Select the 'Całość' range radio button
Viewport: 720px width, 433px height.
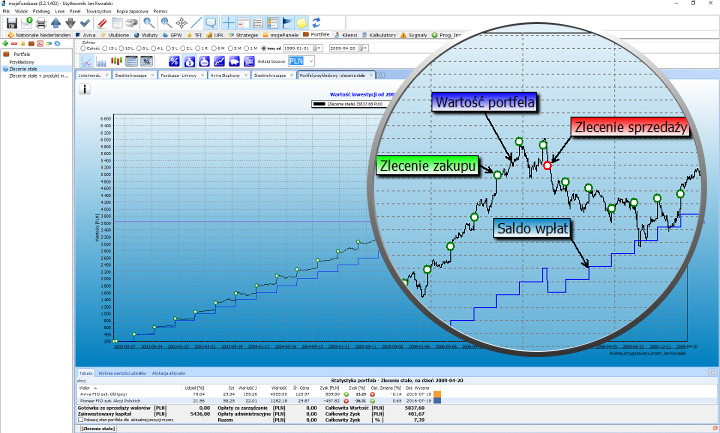81,47
